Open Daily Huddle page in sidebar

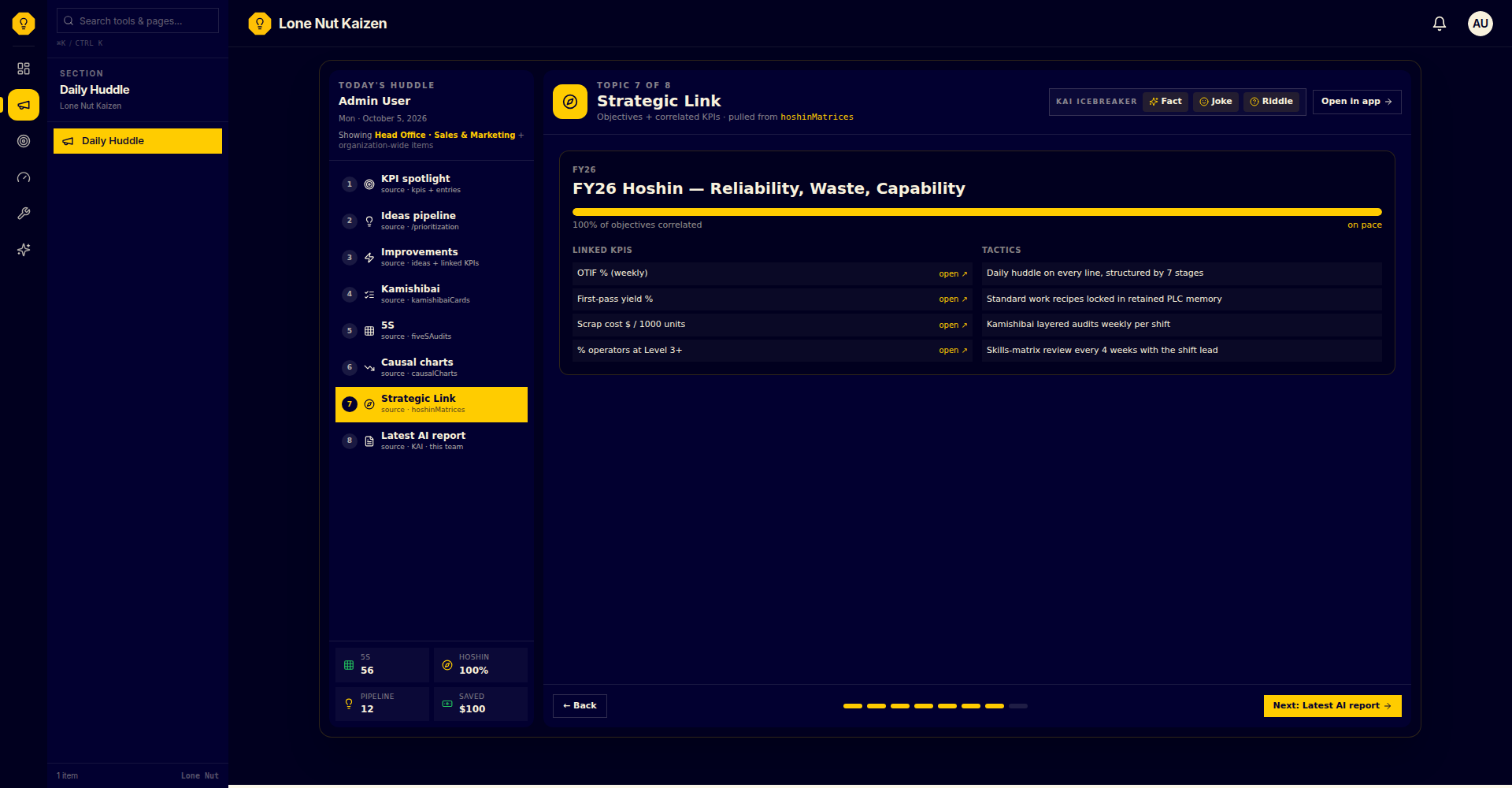tap(138, 141)
